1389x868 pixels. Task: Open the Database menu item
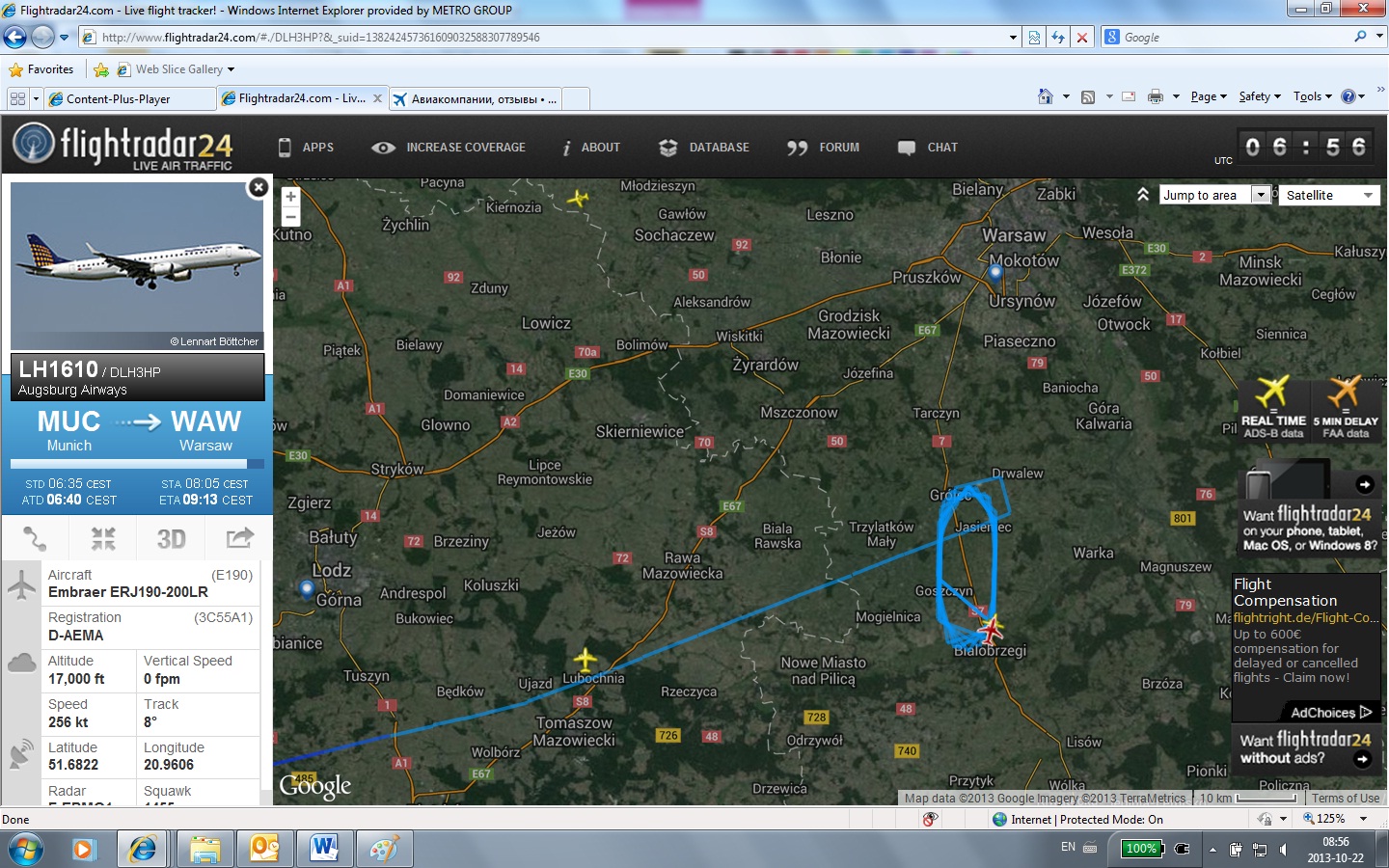(x=704, y=148)
